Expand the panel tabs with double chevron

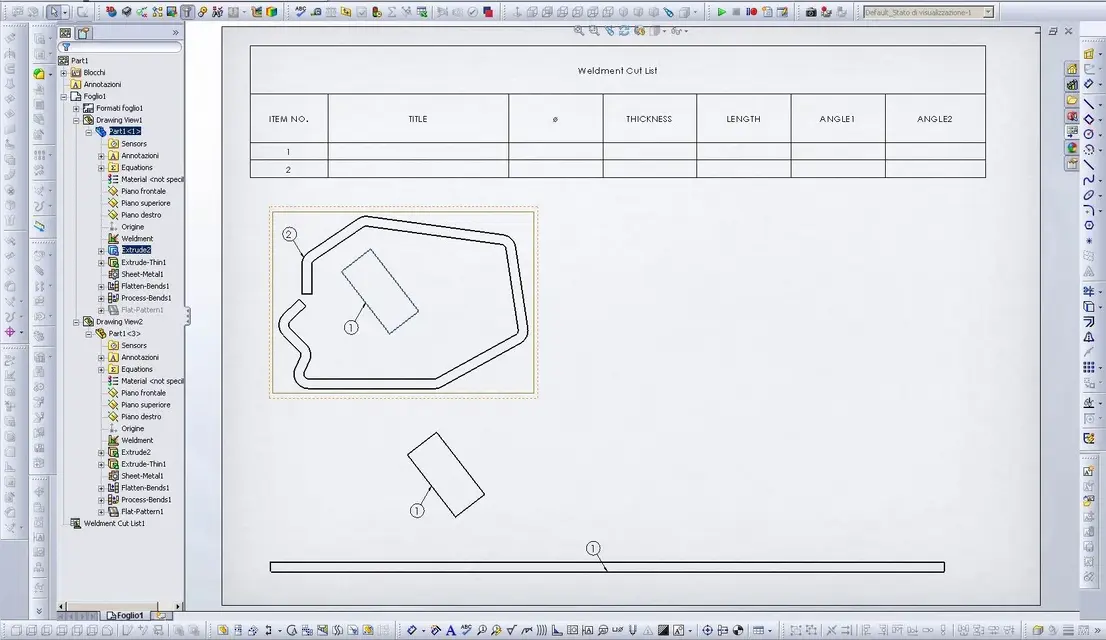click(175, 32)
